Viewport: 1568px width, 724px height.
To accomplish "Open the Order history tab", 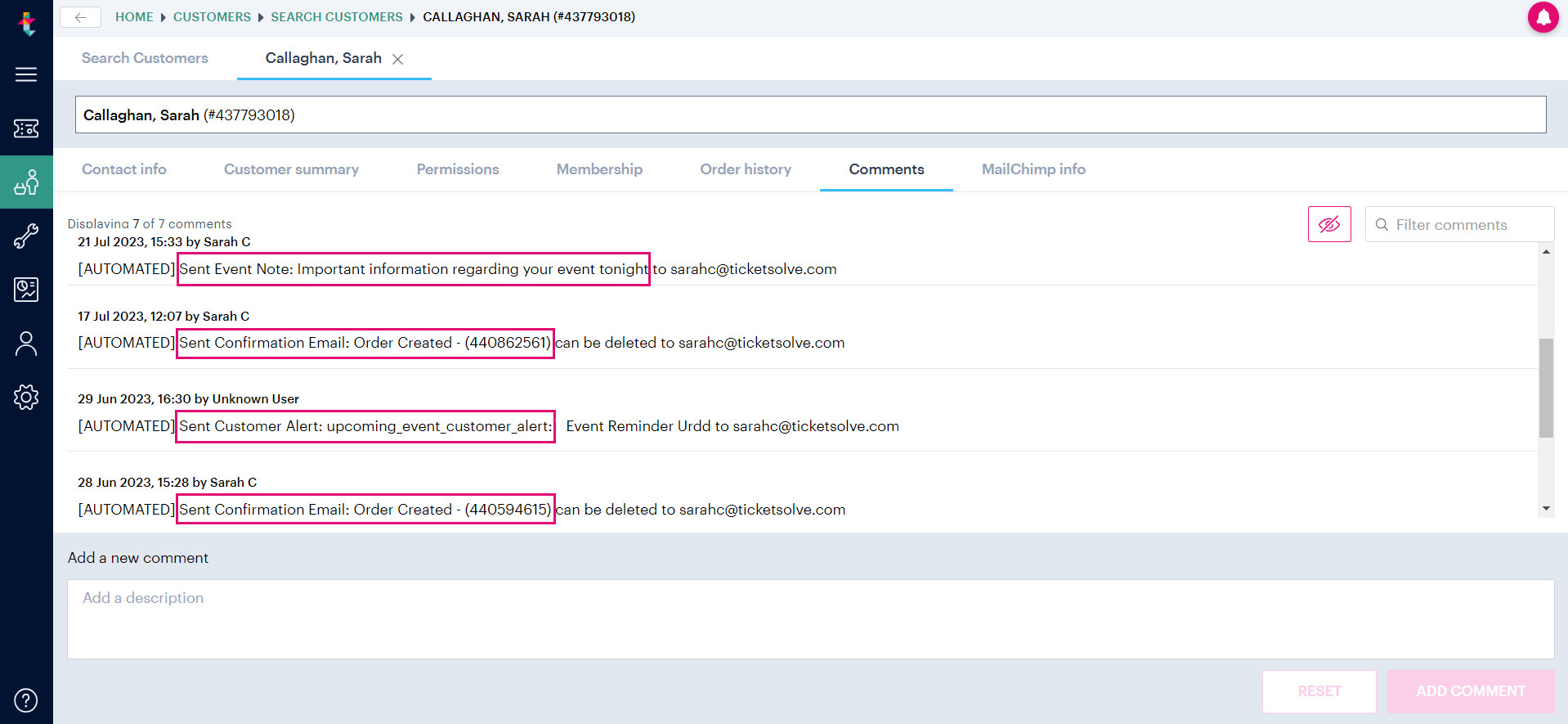I will [746, 169].
